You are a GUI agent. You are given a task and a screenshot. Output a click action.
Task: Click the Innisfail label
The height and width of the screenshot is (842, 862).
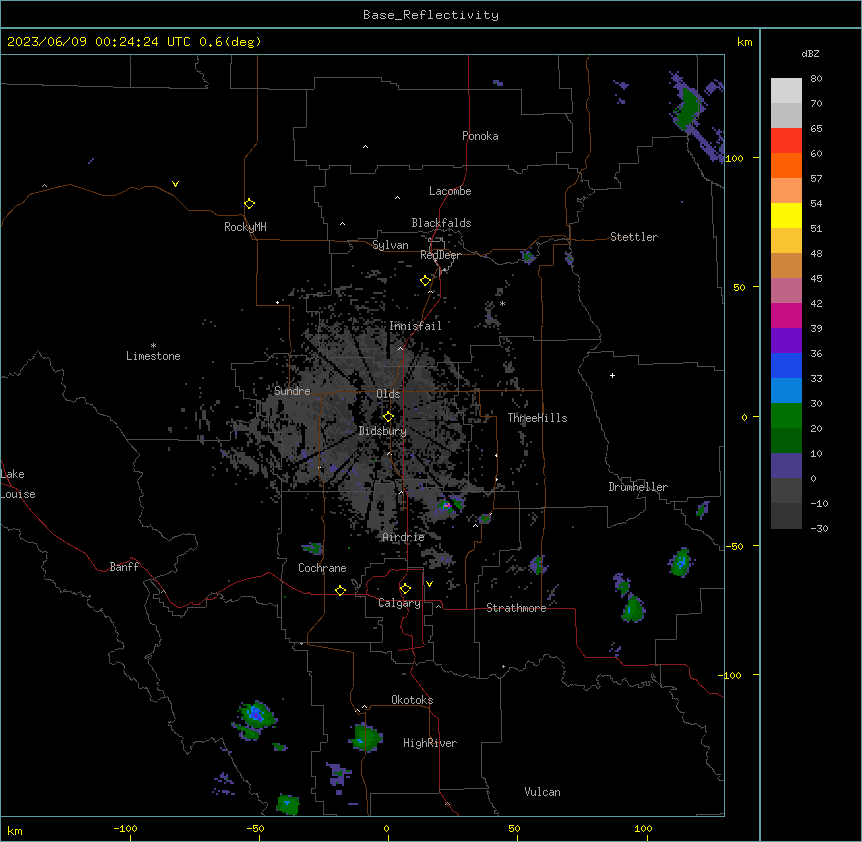pyautogui.click(x=415, y=326)
